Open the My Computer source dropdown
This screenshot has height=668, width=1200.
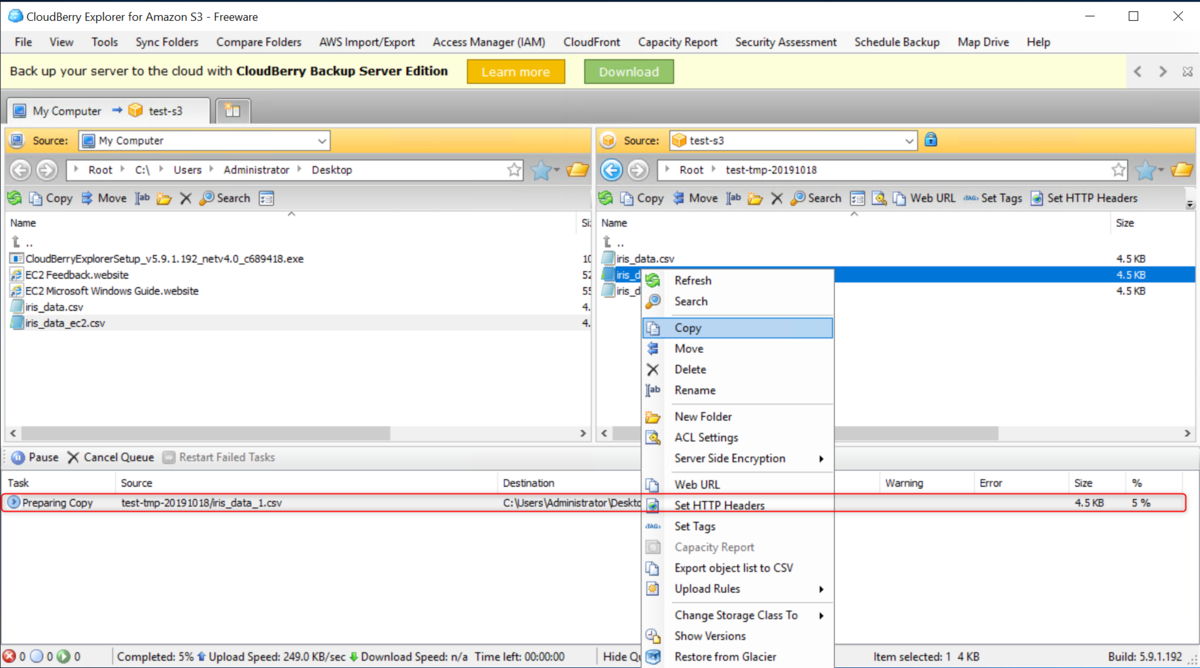322,141
